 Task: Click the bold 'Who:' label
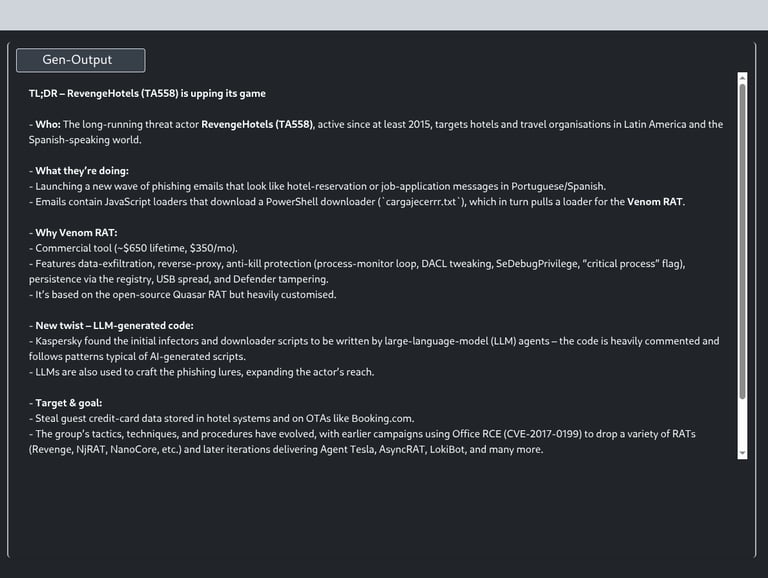coord(48,124)
